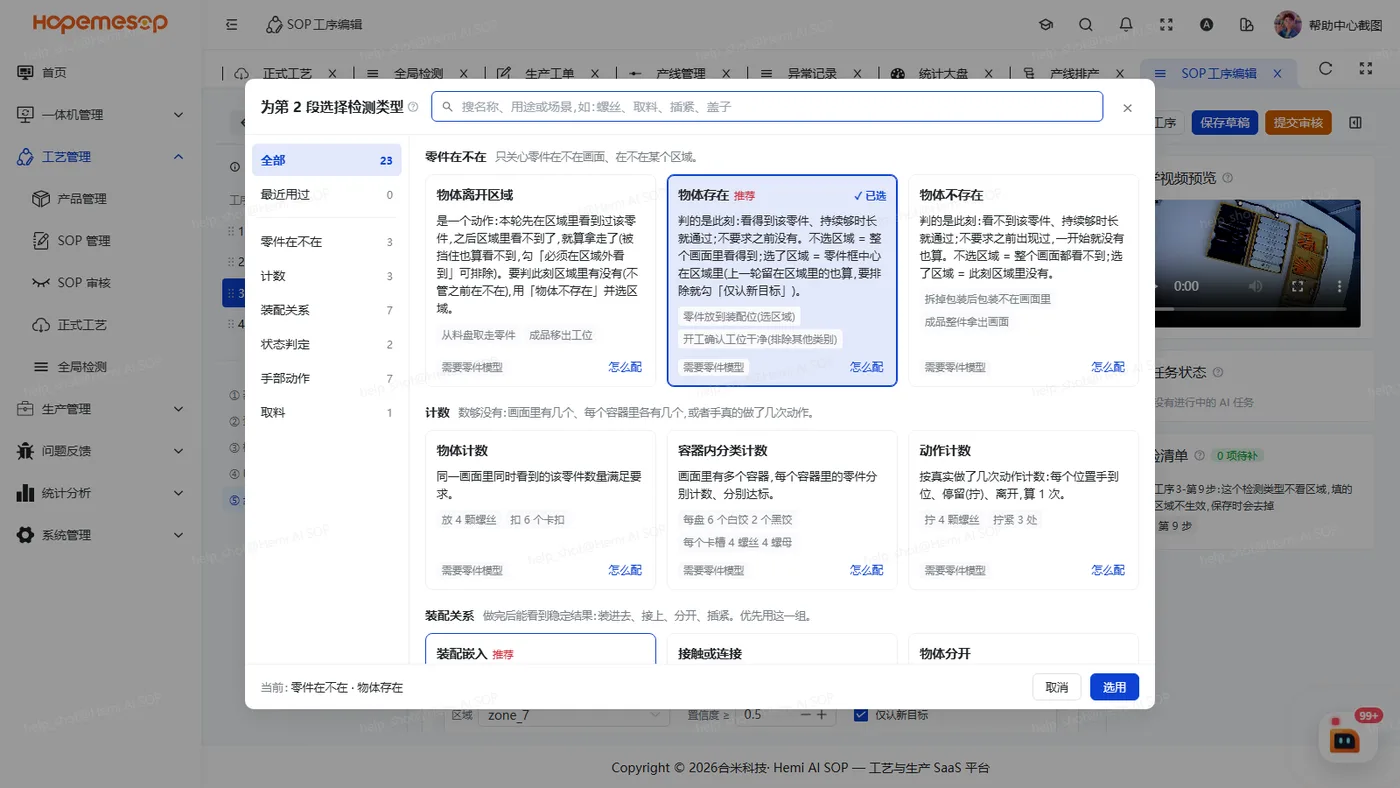Click the sidebar collapse icon in header

coord(232,24)
